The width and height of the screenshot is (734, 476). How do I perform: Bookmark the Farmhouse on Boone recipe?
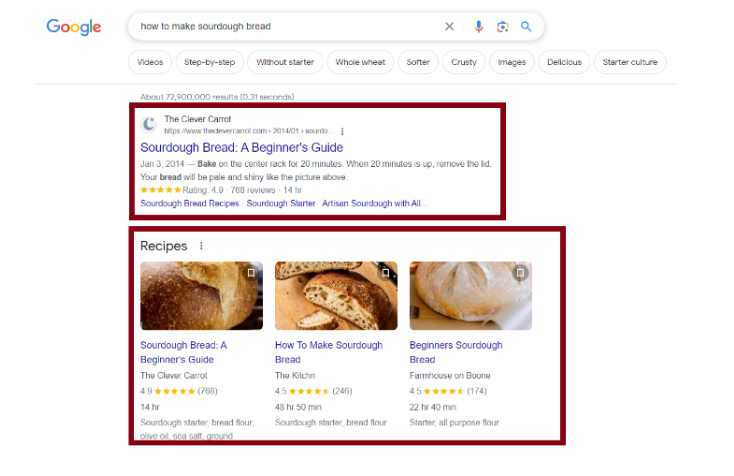coord(520,272)
